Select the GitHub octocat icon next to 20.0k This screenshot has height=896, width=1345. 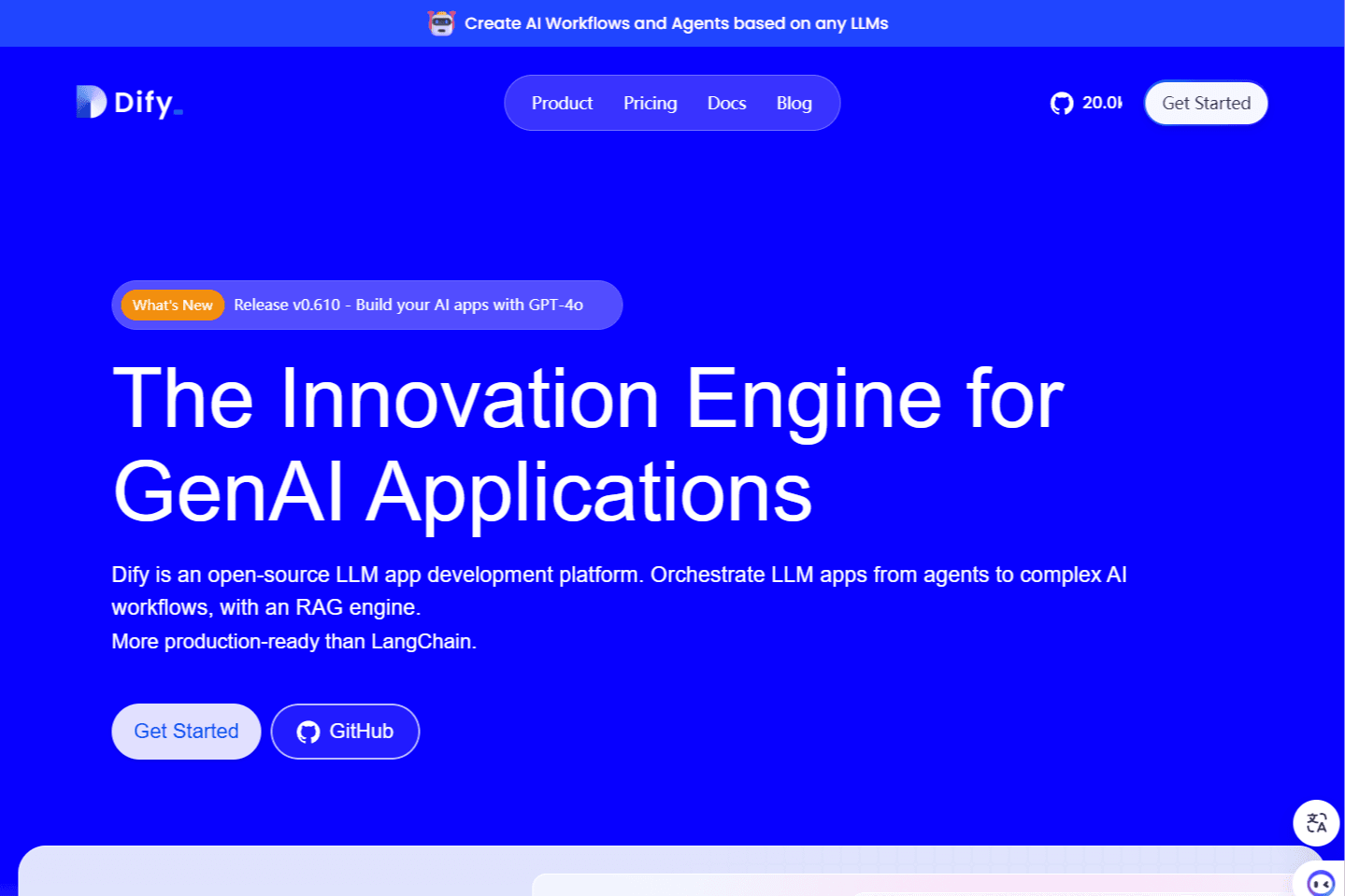tap(1060, 103)
